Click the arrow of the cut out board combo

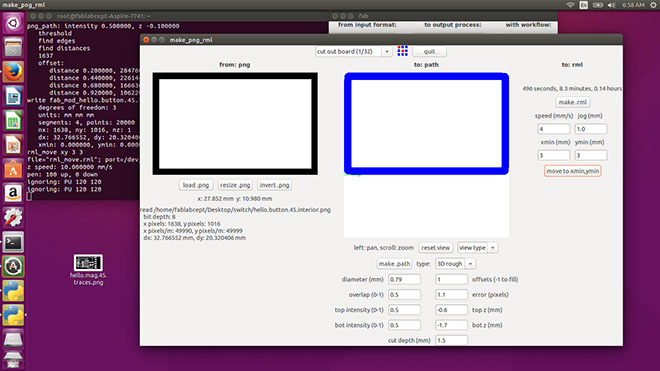387,51
